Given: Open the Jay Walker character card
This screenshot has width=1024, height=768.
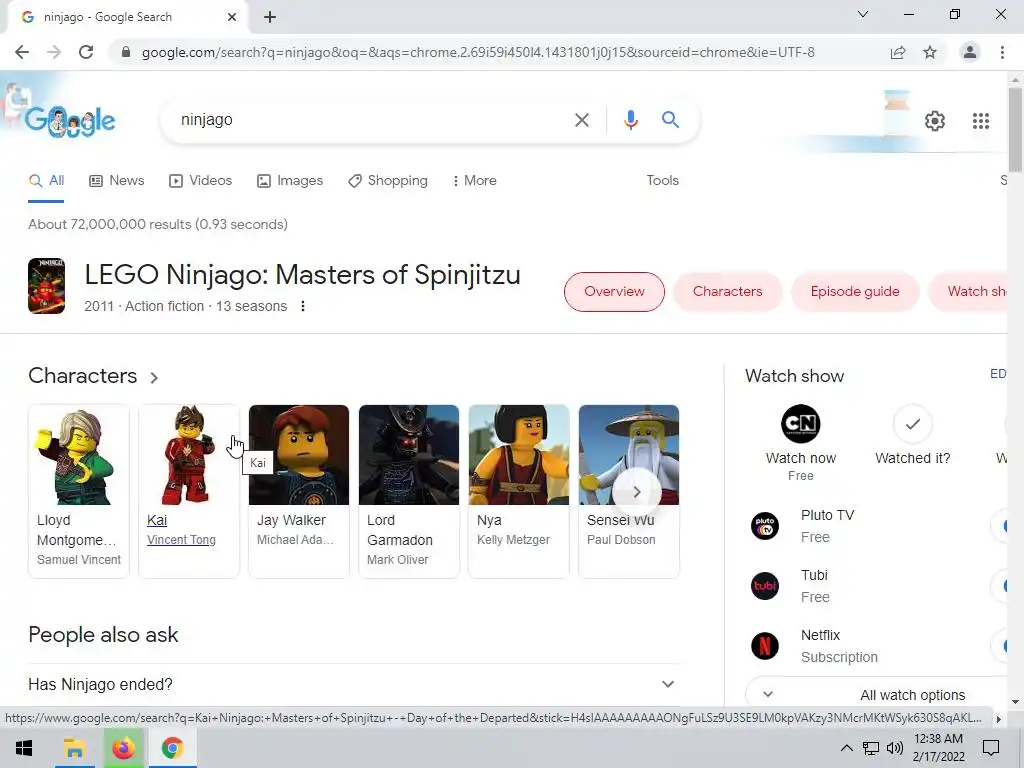Looking at the screenshot, I should click(x=298, y=491).
